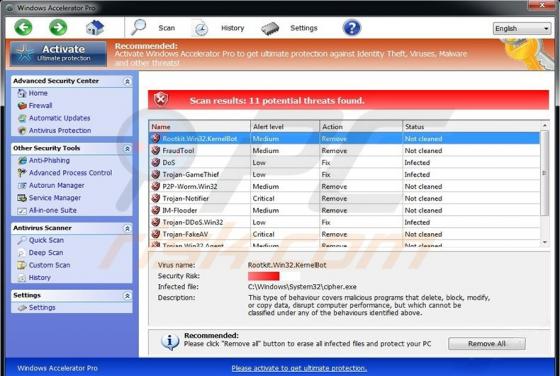Click the green back arrow icon
This screenshot has height=376, width=560.
23,27
